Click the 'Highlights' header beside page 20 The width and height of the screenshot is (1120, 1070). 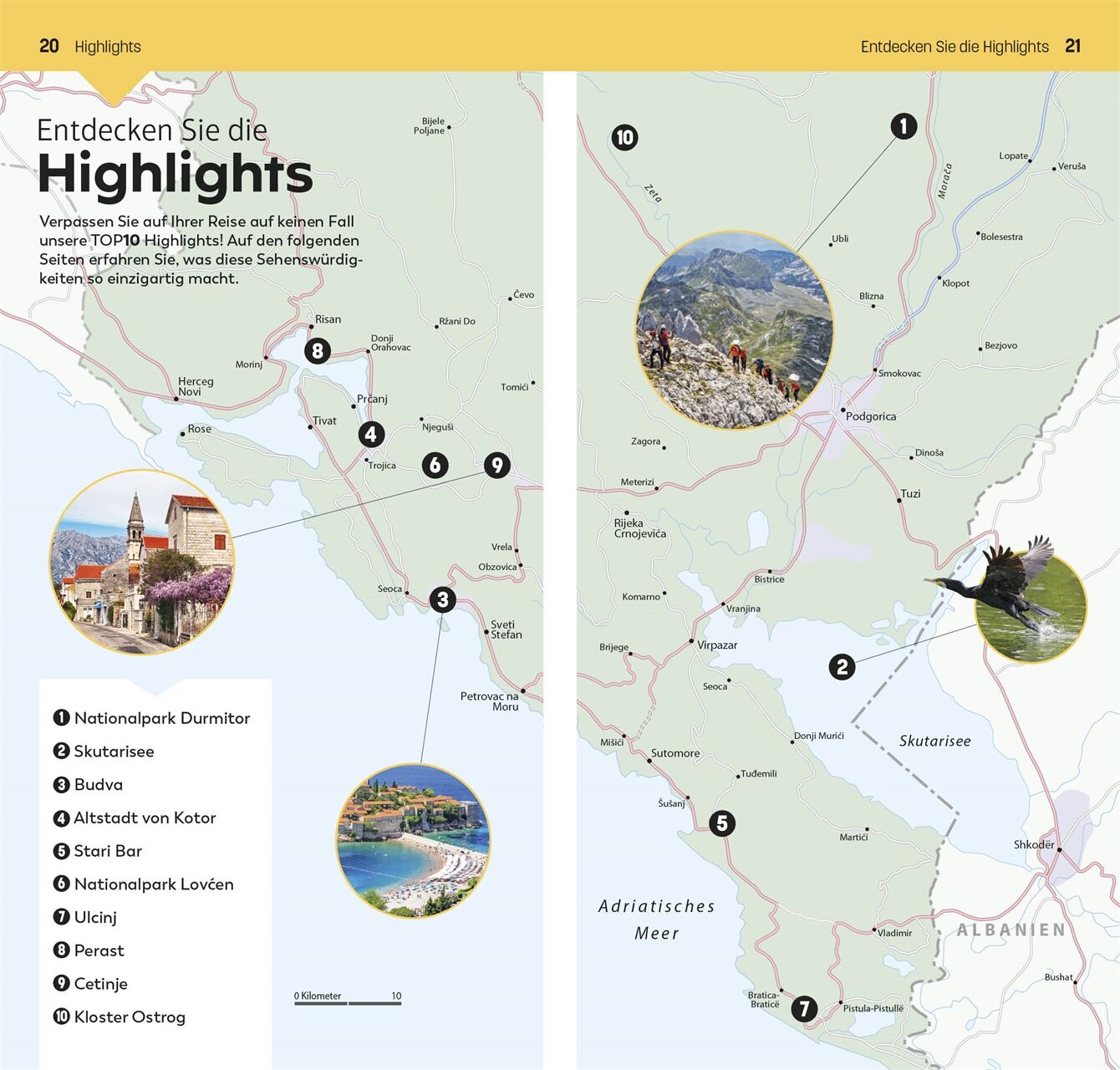[108, 47]
